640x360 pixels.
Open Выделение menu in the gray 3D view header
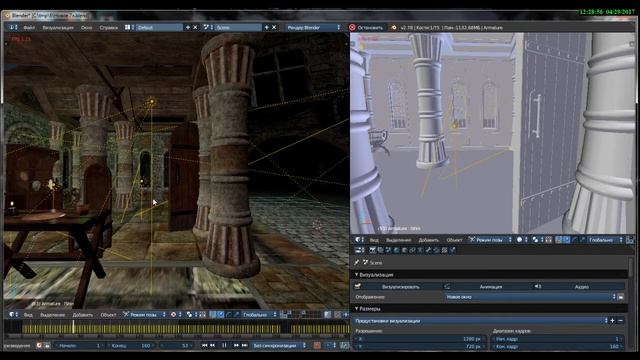coord(398,240)
